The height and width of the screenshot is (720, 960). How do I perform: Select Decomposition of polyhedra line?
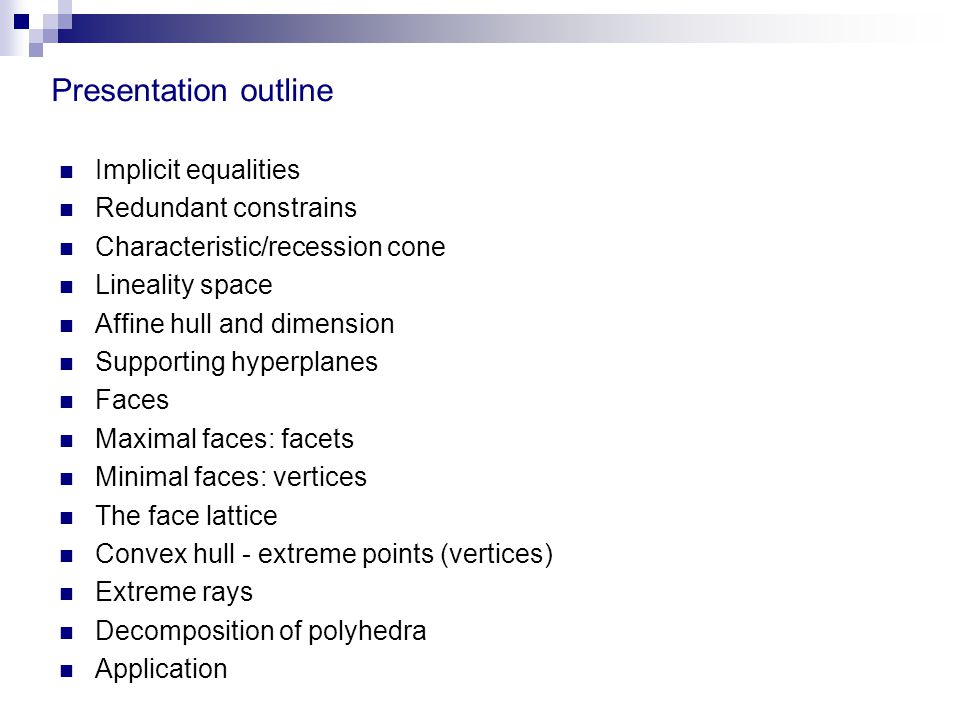(x=260, y=631)
